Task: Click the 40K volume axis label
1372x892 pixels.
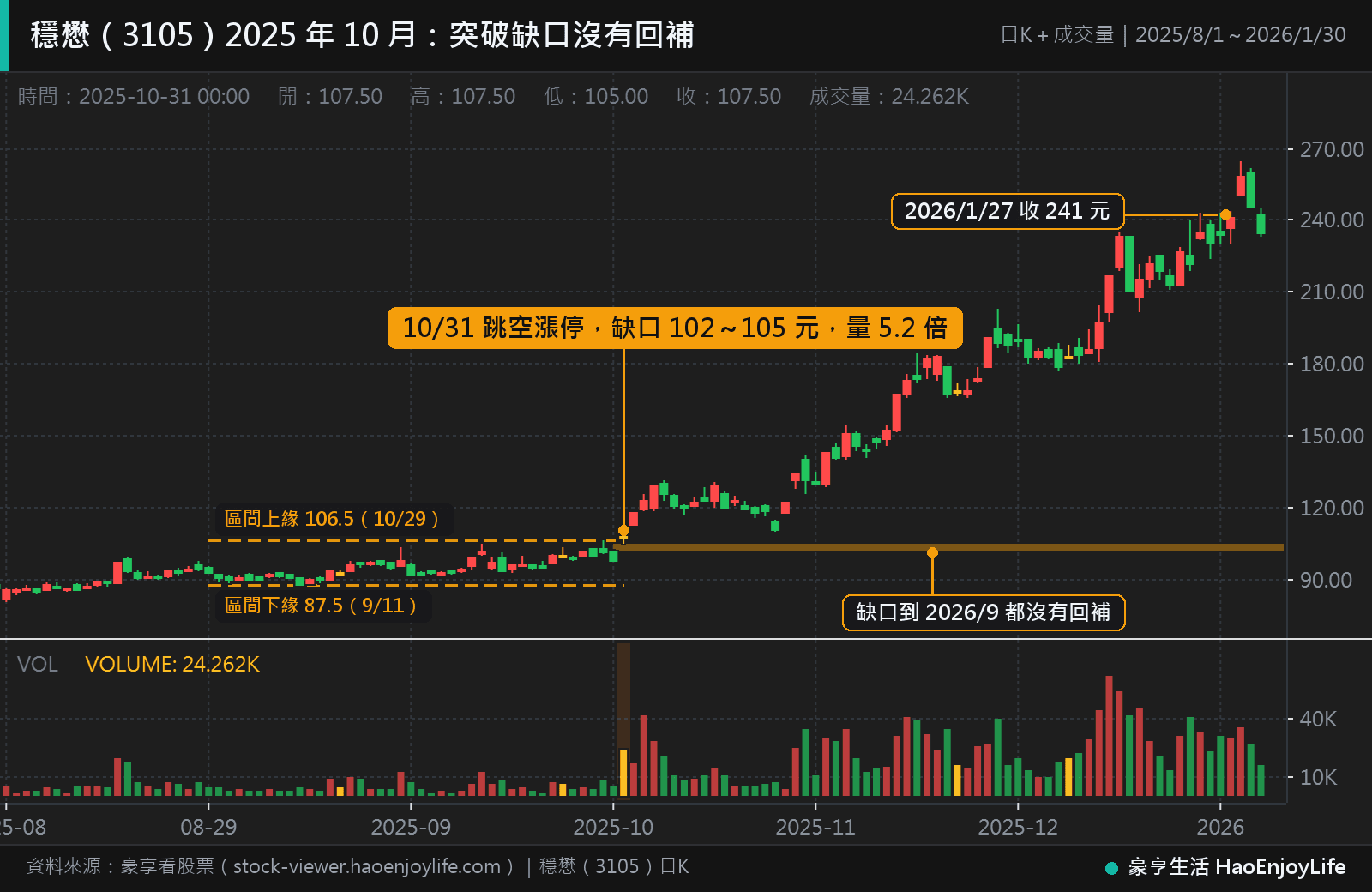Action: click(x=1318, y=719)
